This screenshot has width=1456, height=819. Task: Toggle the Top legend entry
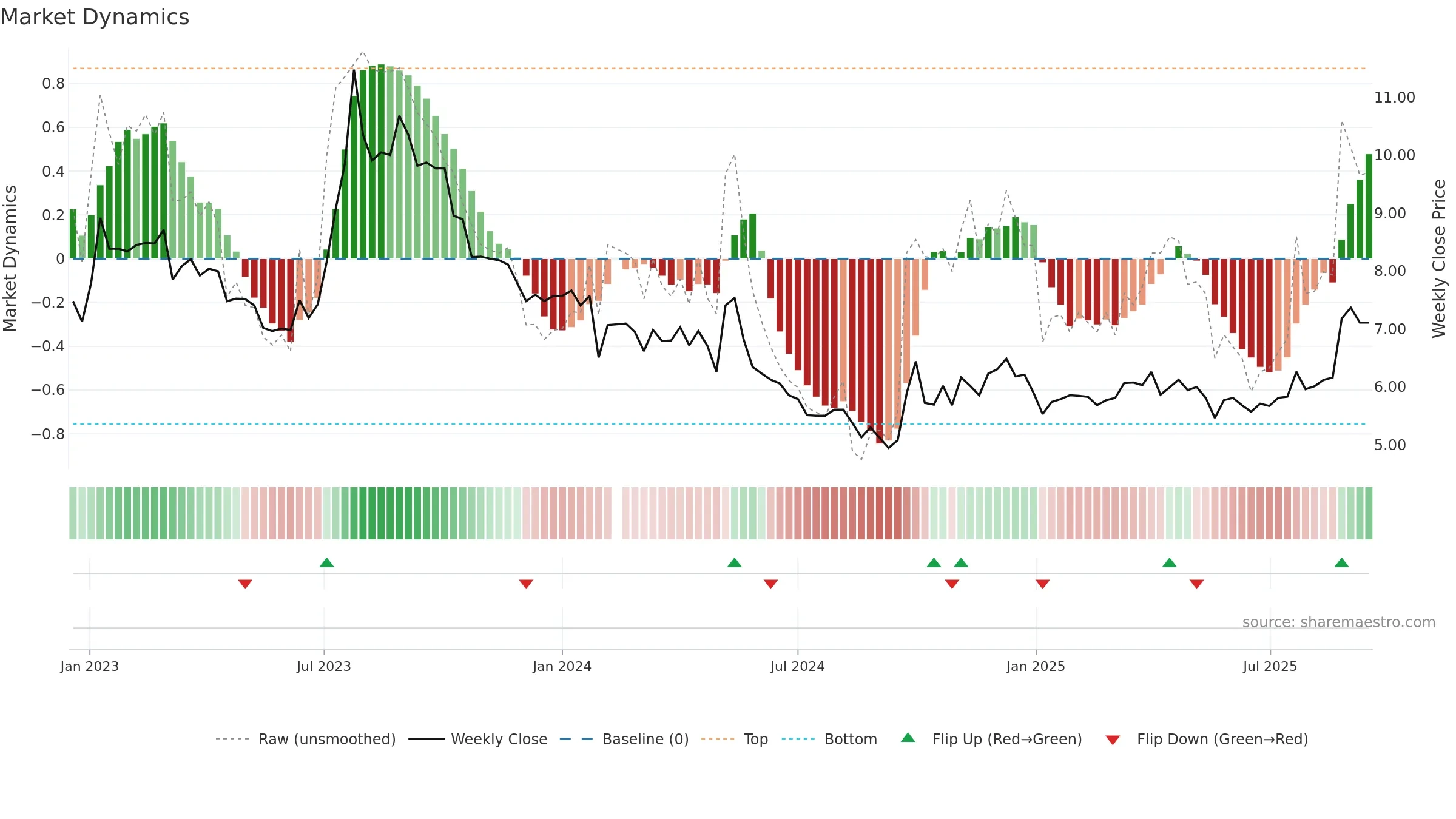(x=756, y=739)
